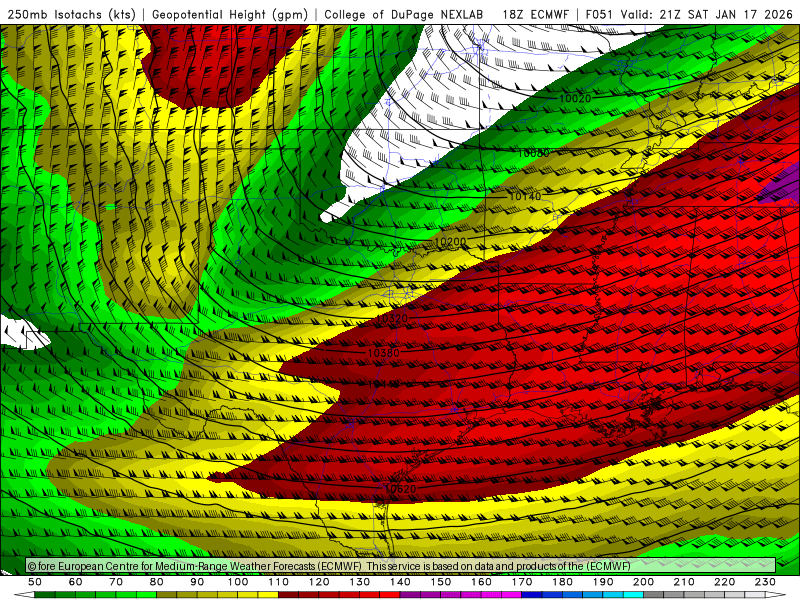The height and width of the screenshot is (600, 800).
Task: Click the 10200 contour label
Action: 451,241
